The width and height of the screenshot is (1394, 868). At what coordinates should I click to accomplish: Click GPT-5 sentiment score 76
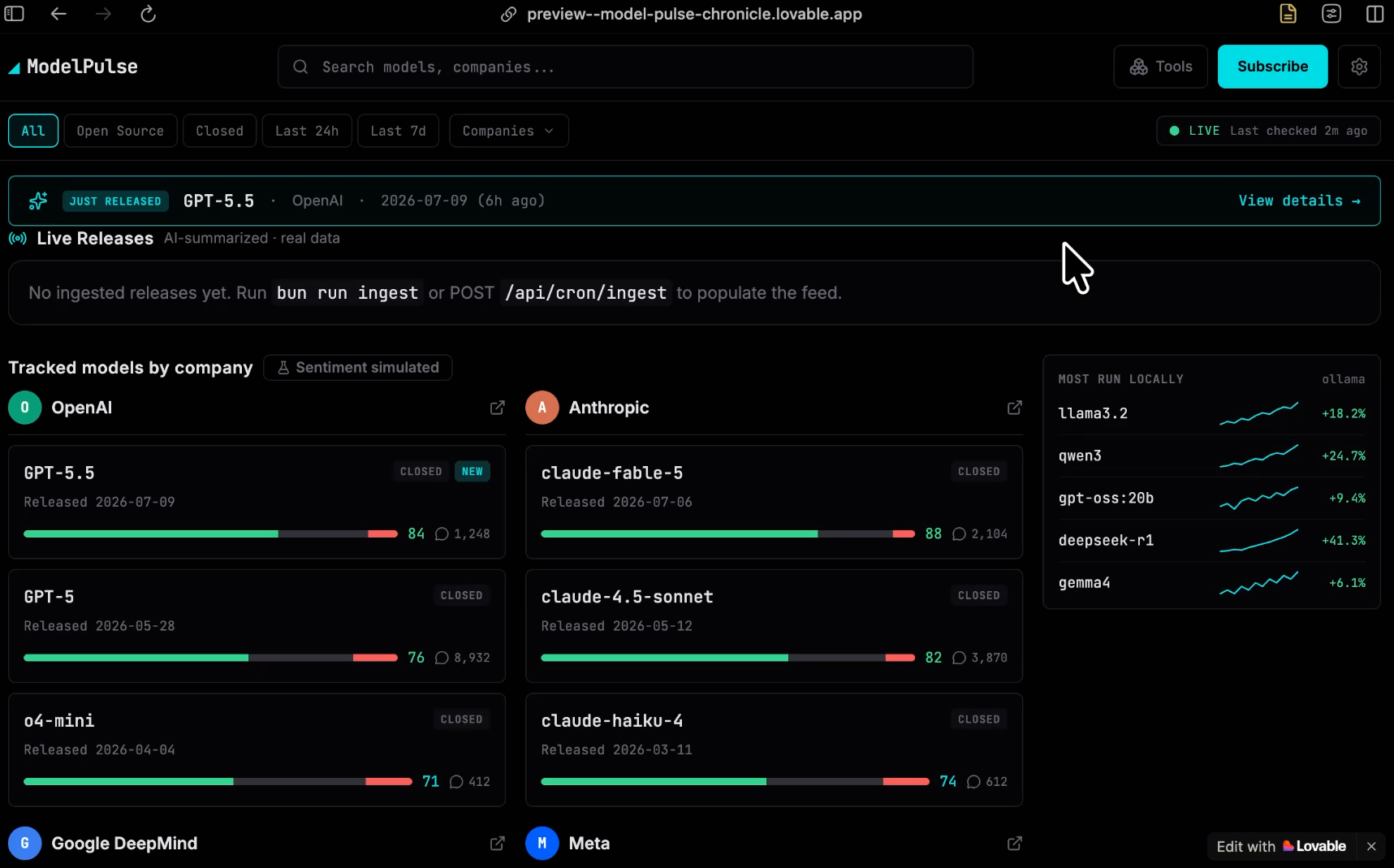(416, 658)
